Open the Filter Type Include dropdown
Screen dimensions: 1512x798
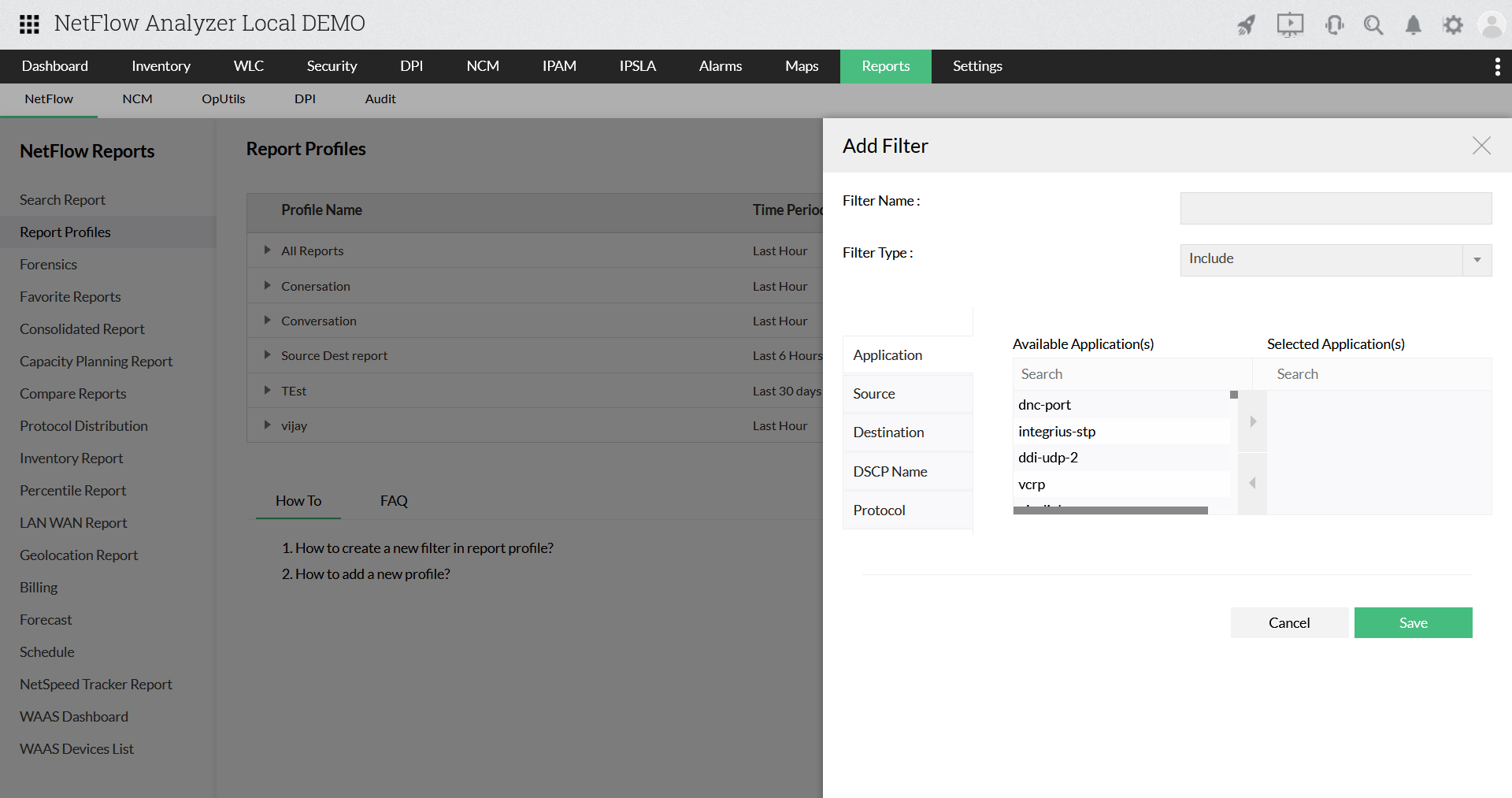coord(1336,260)
